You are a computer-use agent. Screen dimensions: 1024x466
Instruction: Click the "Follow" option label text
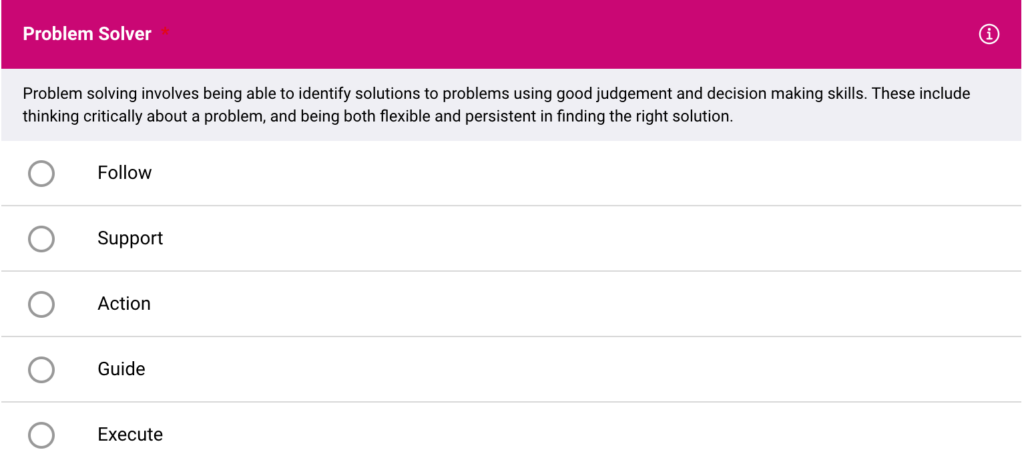124,173
